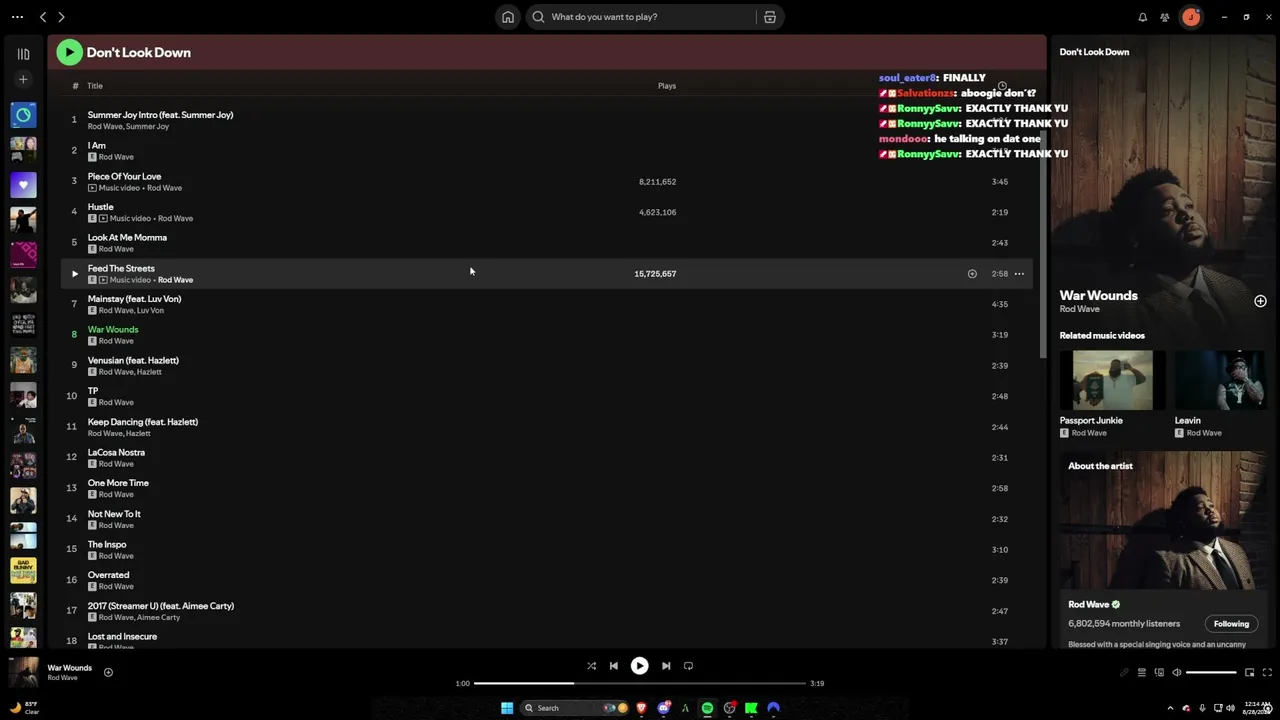Open Rod Wave artist link under War Wounds heading
The height and width of the screenshot is (720, 1280).
tap(1079, 309)
